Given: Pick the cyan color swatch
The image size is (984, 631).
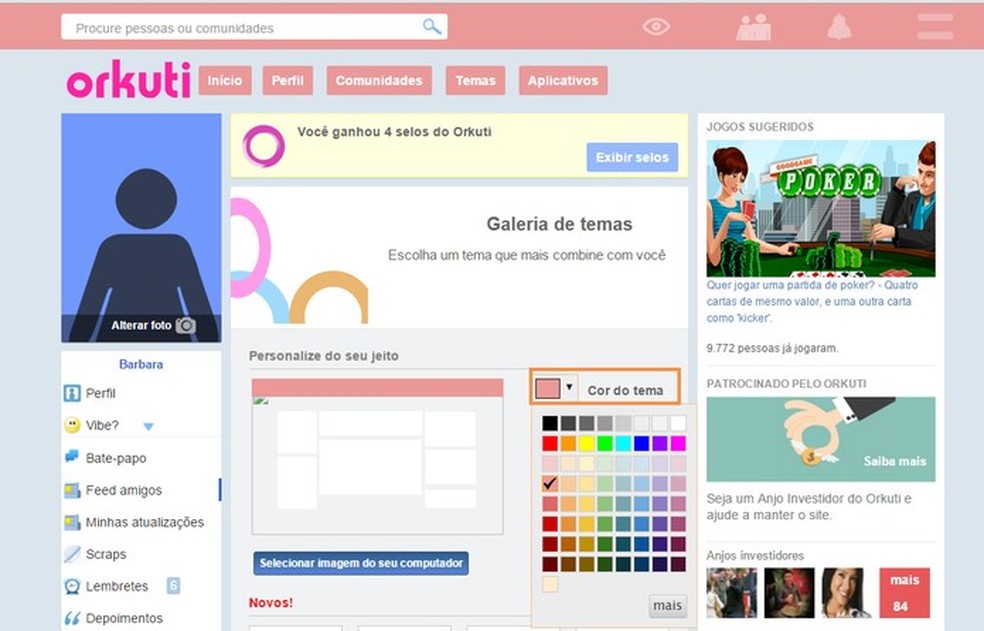Looking at the screenshot, I should click(x=623, y=443).
